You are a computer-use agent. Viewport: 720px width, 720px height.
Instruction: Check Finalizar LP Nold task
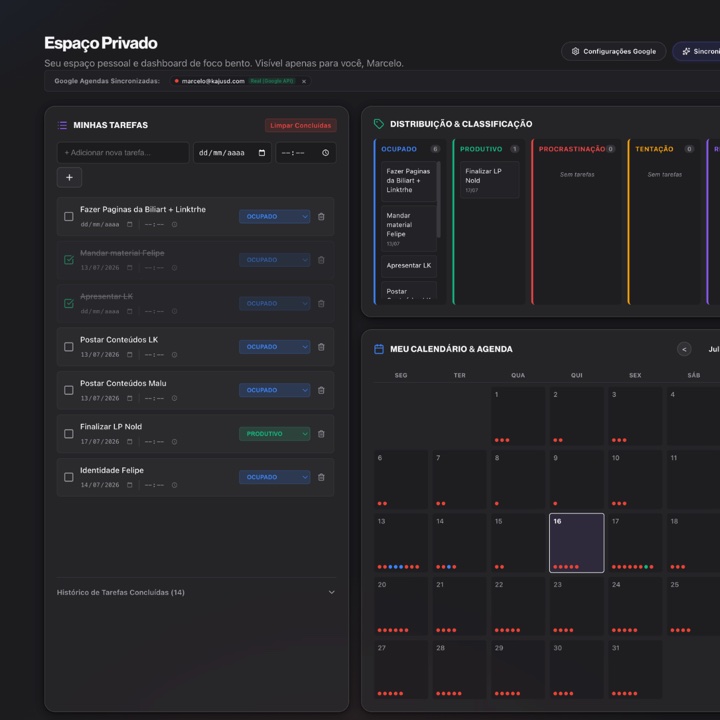coord(69,434)
